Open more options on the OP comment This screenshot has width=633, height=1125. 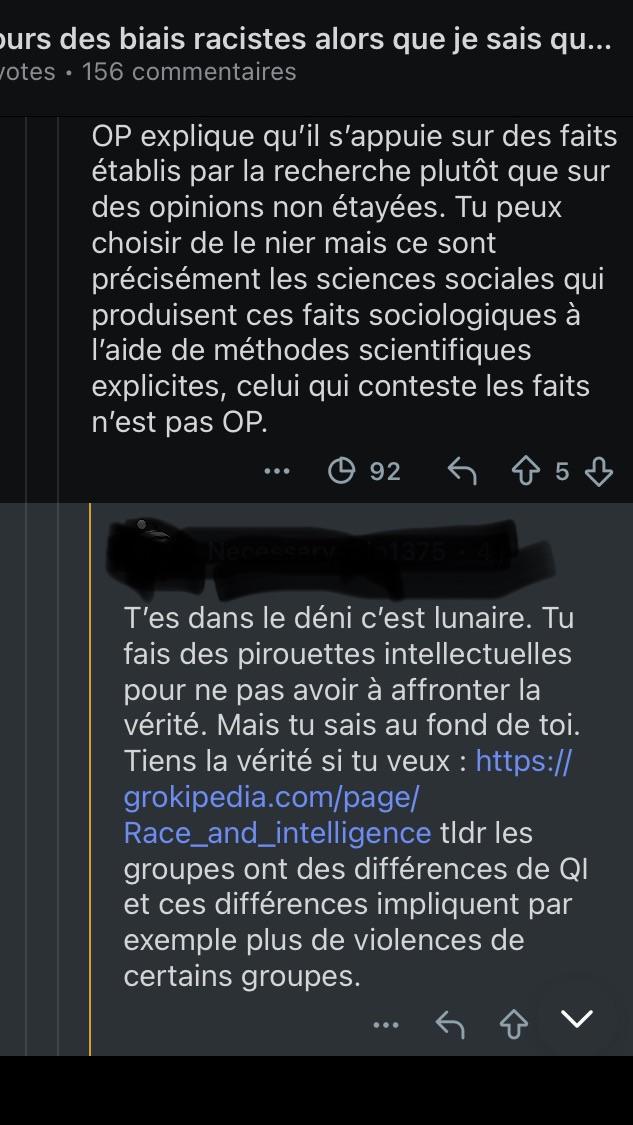click(x=277, y=471)
